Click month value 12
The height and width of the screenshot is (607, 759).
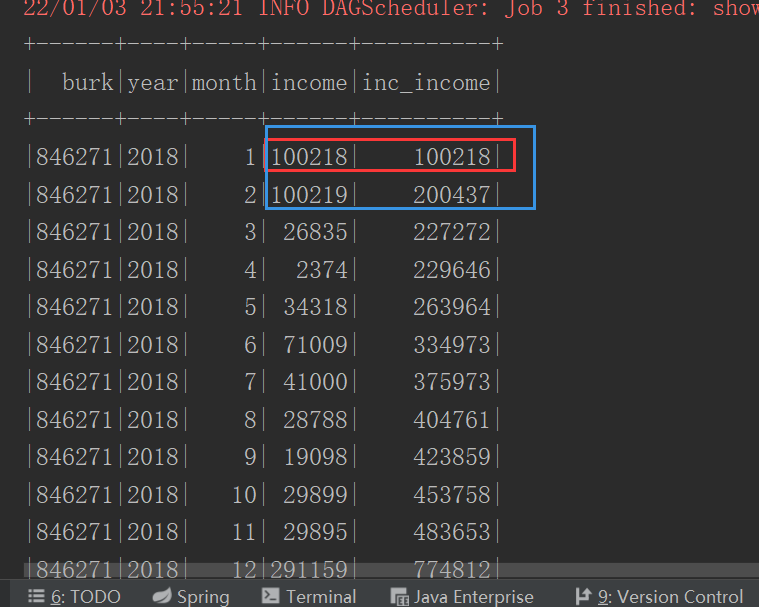(x=244, y=569)
